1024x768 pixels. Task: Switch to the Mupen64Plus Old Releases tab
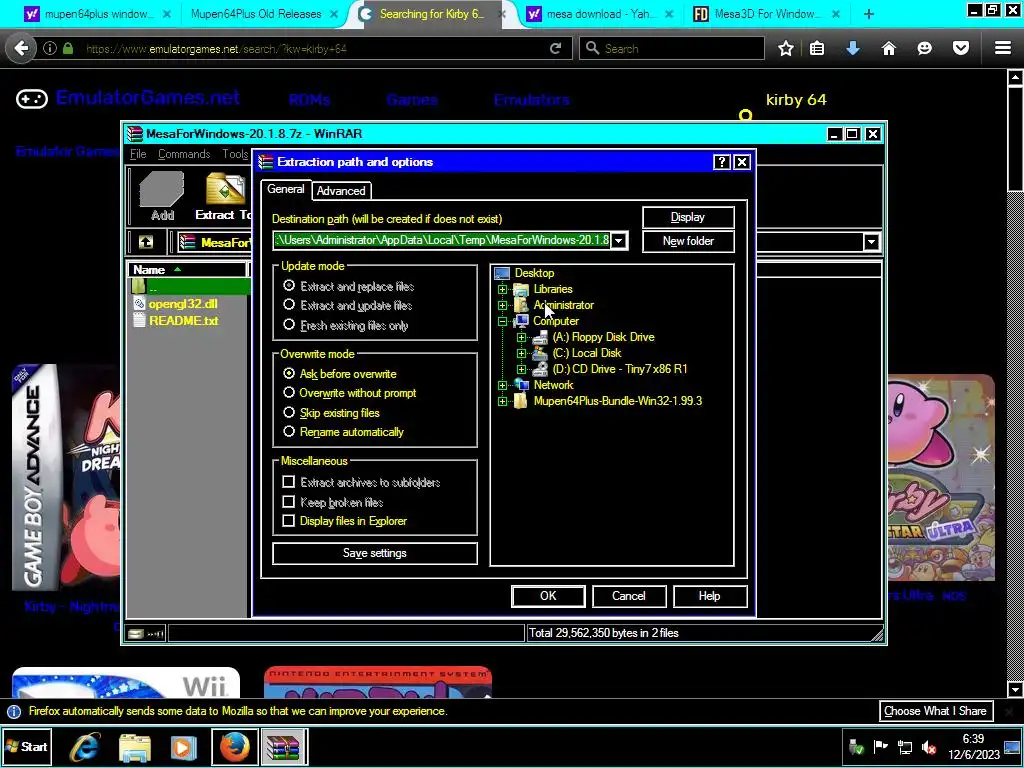pyautogui.click(x=256, y=14)
